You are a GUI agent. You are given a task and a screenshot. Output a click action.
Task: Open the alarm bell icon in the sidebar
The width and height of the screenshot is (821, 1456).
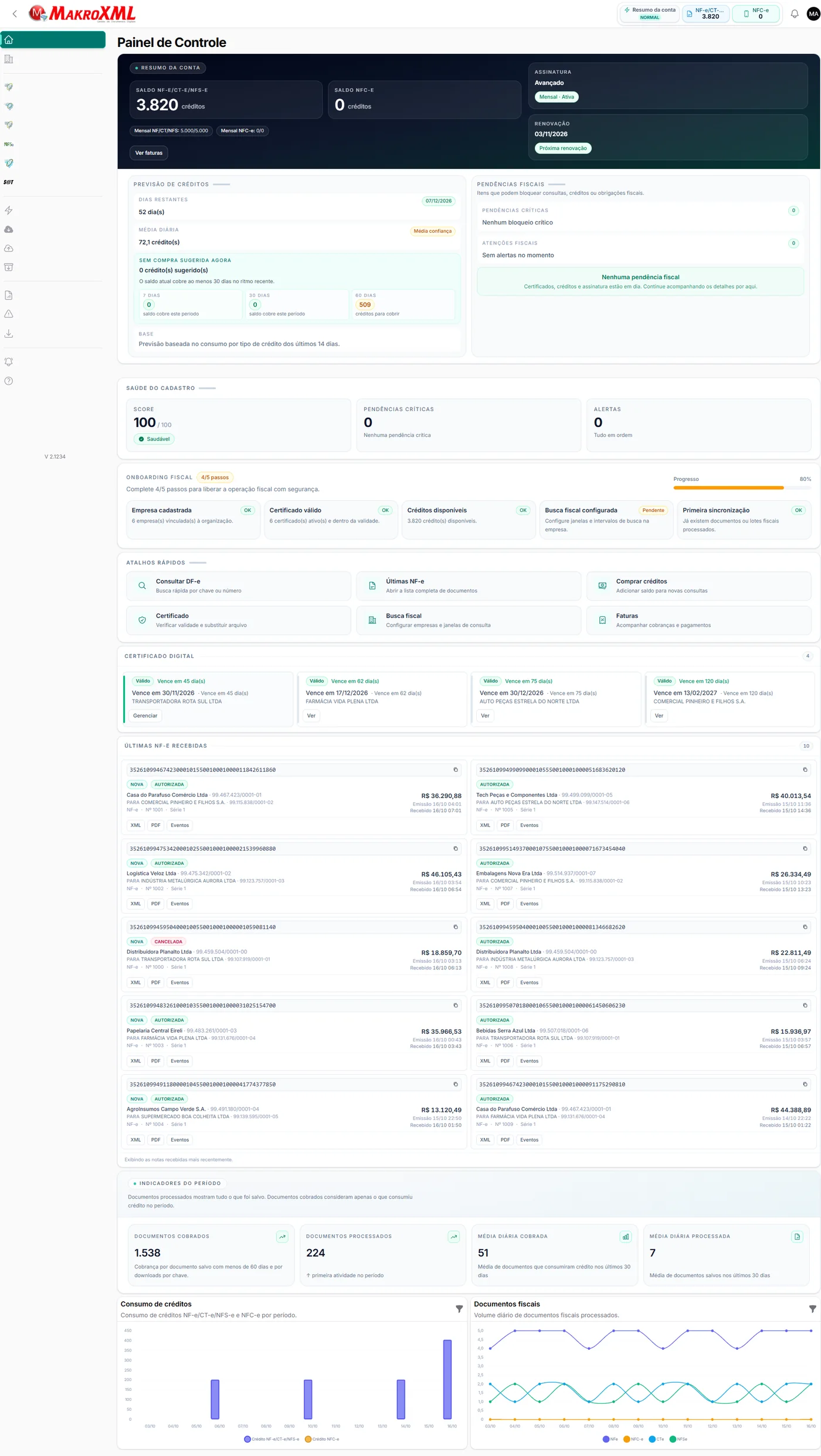tap(9, 362)
